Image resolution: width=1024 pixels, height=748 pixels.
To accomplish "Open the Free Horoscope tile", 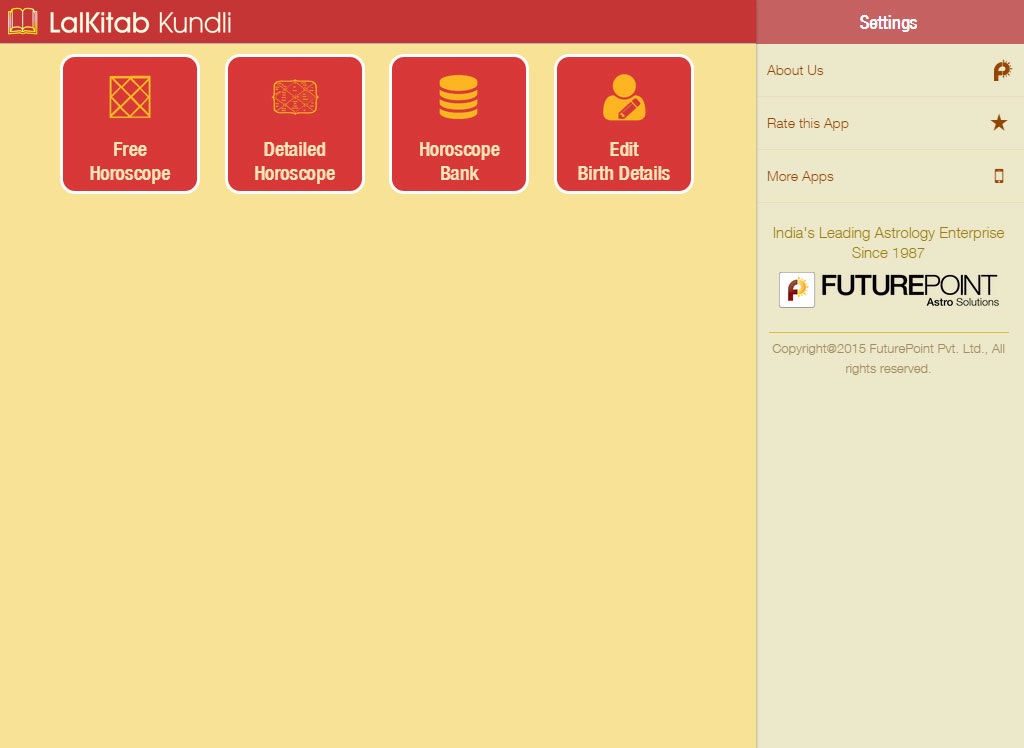I will [130, 124].
